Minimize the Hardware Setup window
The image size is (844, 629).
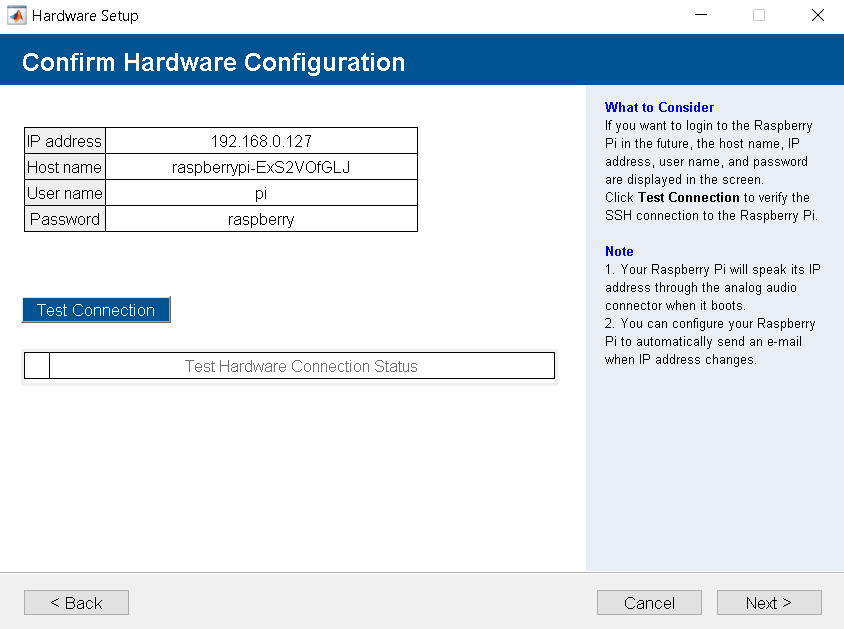[701, 15]
